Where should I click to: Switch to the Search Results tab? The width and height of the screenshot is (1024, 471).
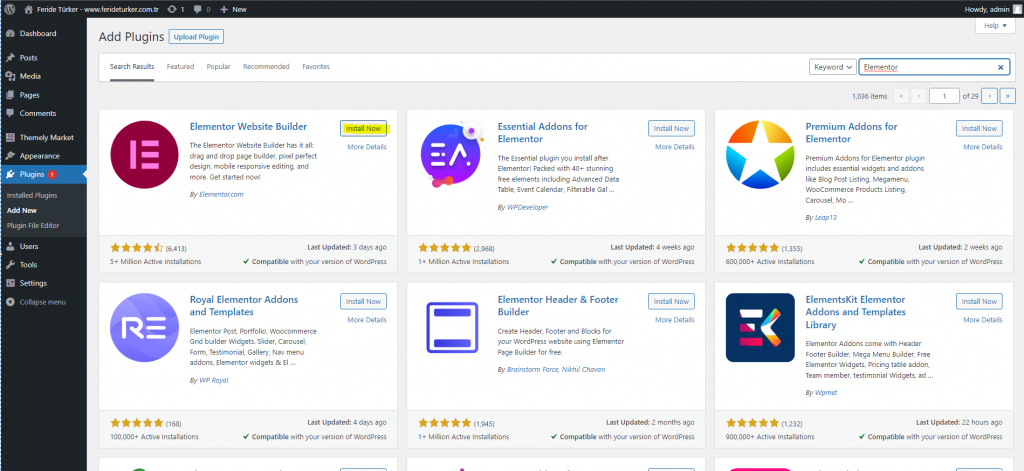point(132,67)
